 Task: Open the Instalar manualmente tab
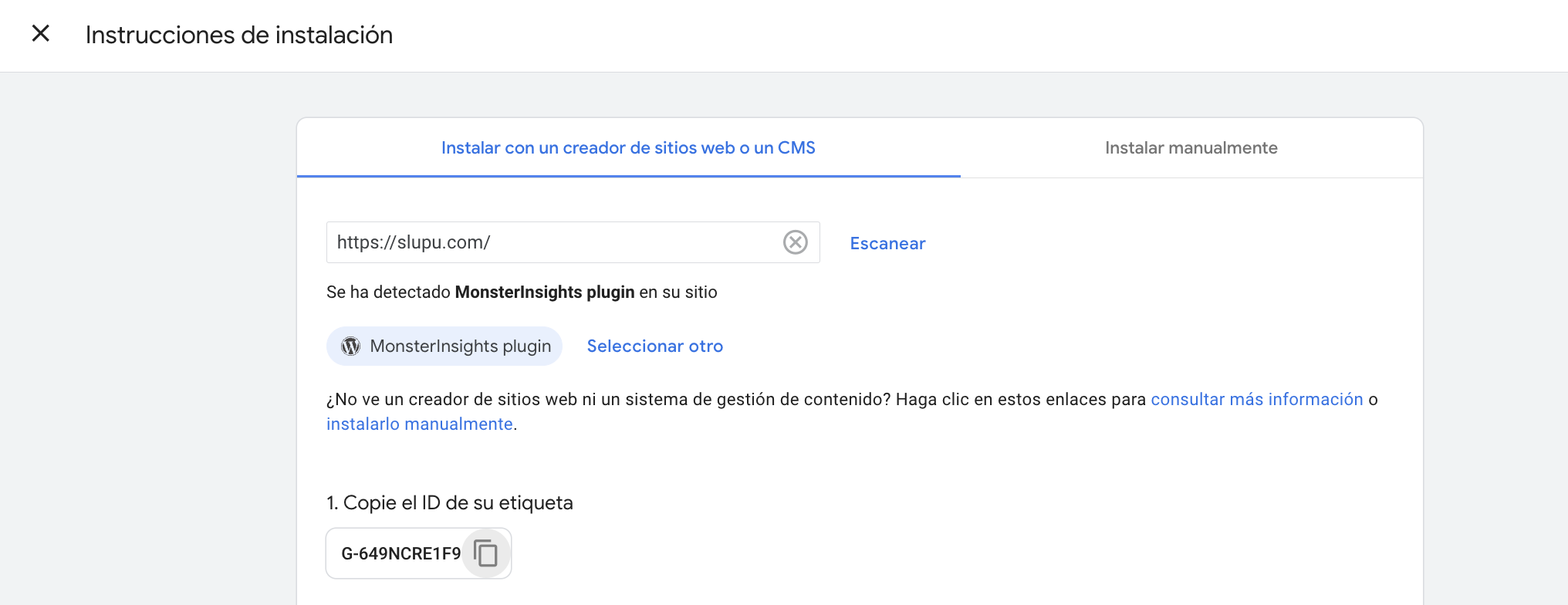1191,147
